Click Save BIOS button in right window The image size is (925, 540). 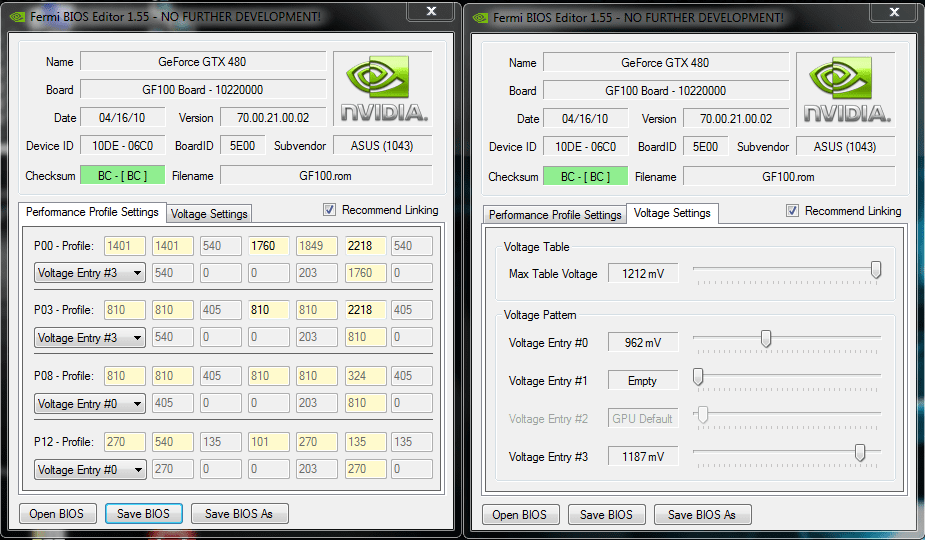pos(606,515)
